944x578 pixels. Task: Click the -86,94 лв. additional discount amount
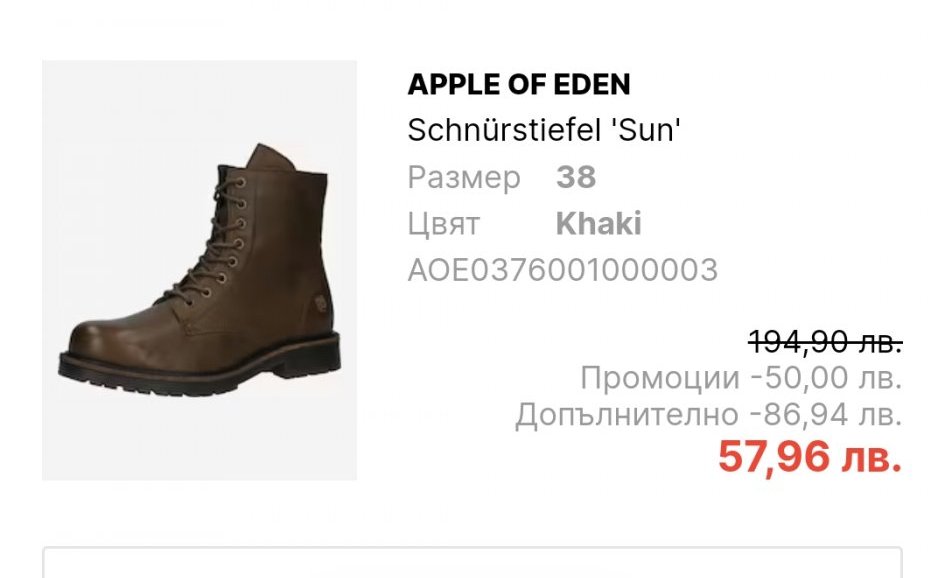point(826,414)
